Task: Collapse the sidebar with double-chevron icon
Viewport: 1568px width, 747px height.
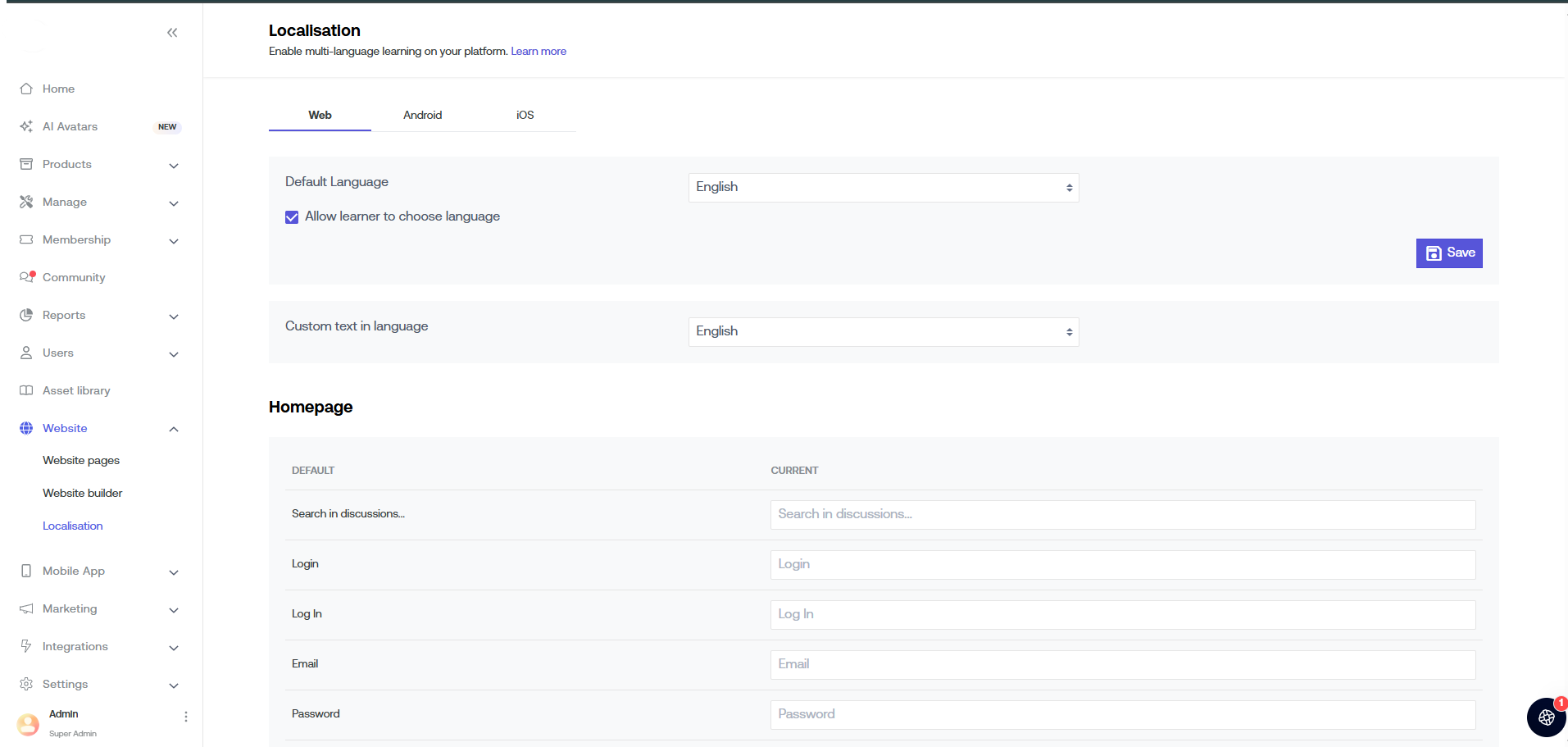Action: pos(172,33)
